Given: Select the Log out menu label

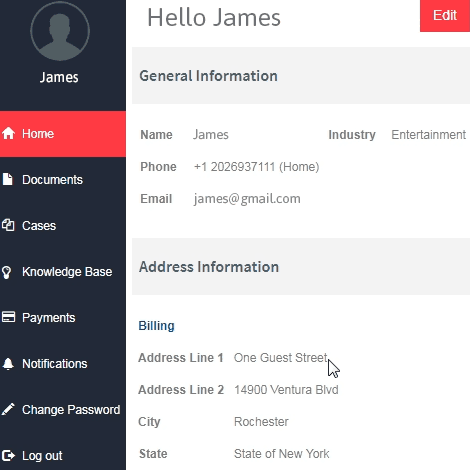Looking at the screenshot, I should (42, 456).
